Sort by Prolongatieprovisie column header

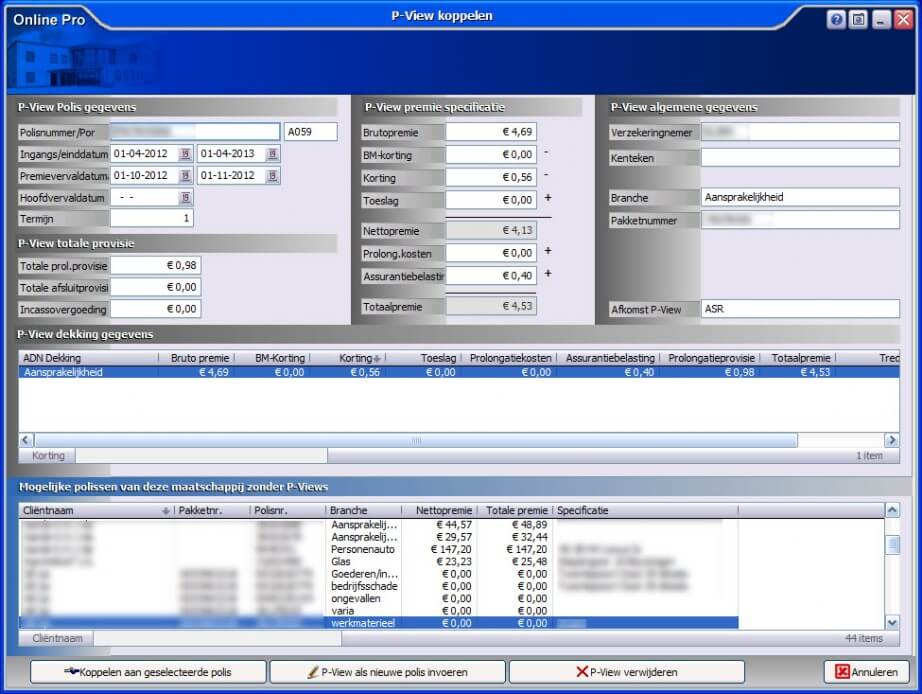click(710, 358)
